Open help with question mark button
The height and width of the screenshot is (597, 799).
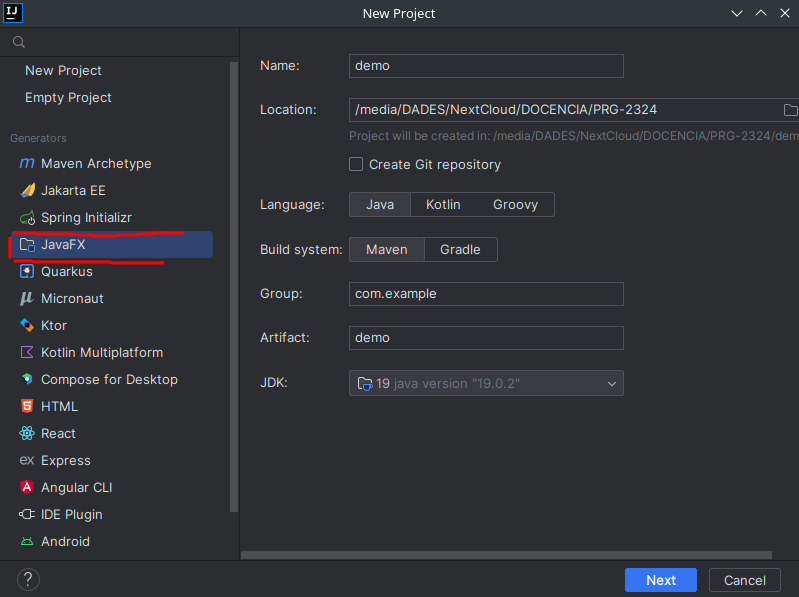pos(28,580)
